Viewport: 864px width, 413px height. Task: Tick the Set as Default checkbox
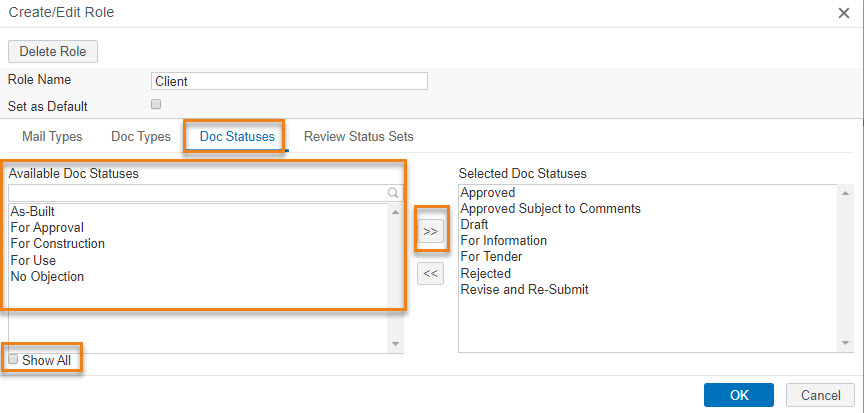click(156, 104)
